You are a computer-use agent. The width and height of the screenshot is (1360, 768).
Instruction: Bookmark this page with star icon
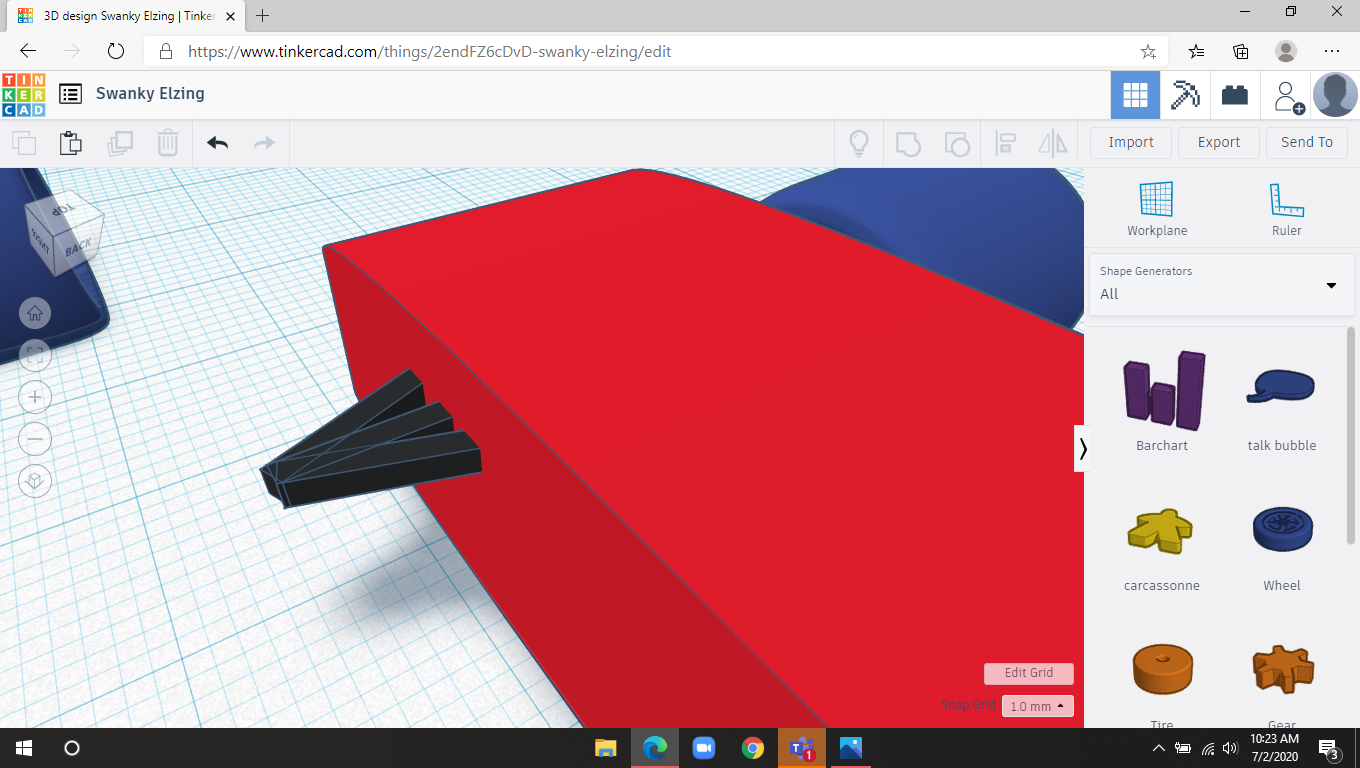(1148, 51)
